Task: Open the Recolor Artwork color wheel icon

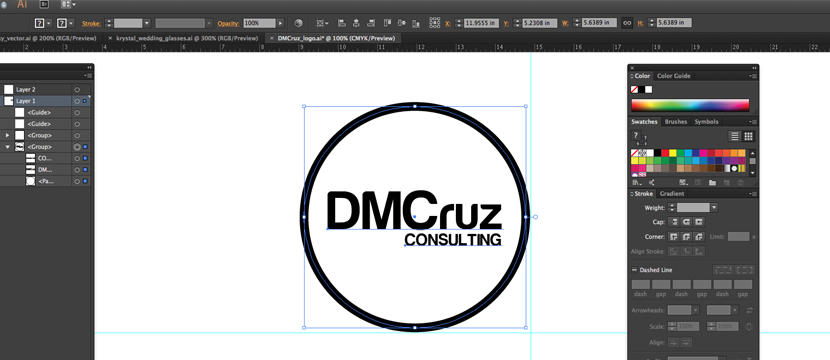Action: (x=298, y=23)
